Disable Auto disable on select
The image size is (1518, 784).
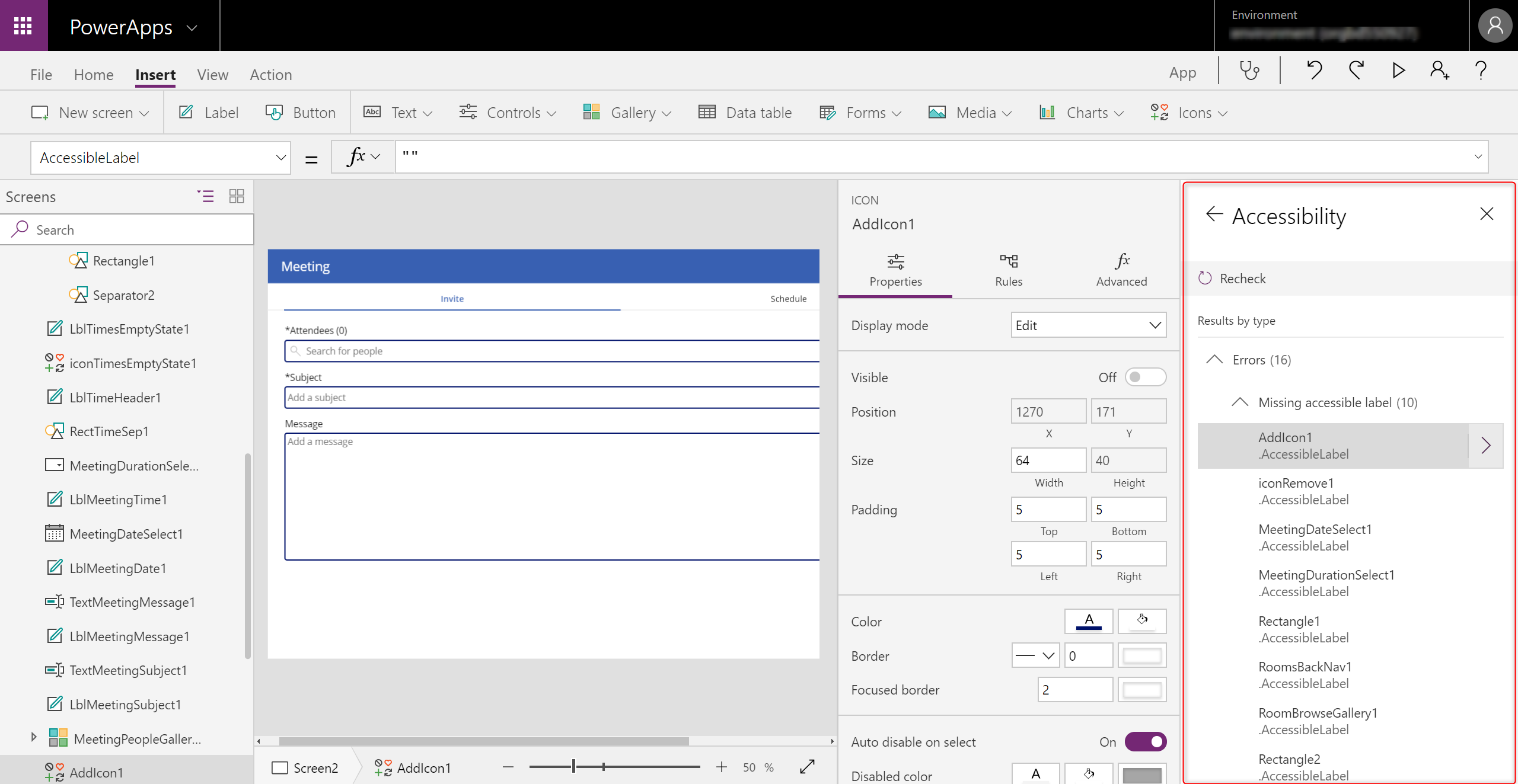[x=1145, y=741]
